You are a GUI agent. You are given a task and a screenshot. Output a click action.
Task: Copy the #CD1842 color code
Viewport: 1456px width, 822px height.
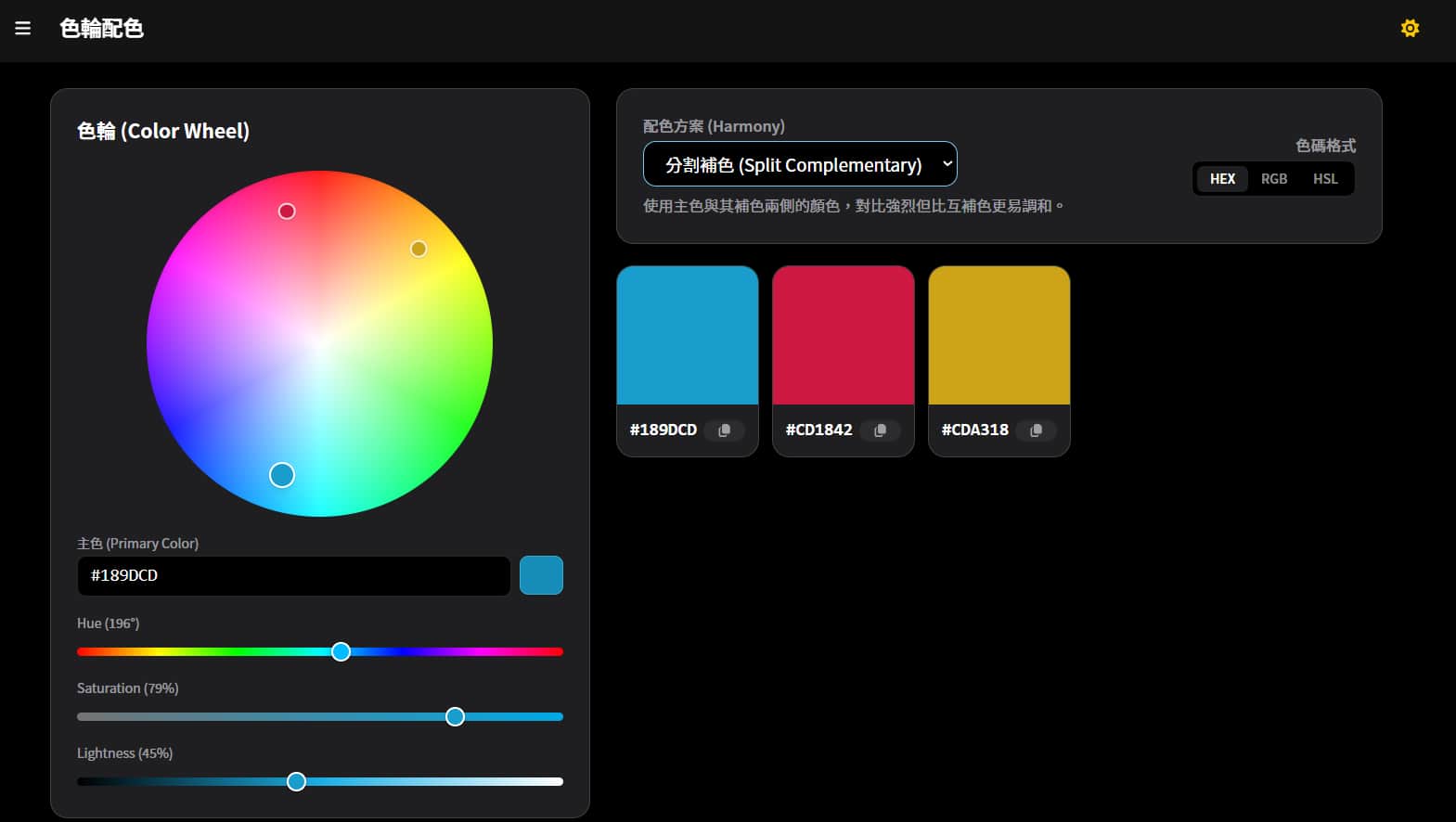click(x=881, y=430)
